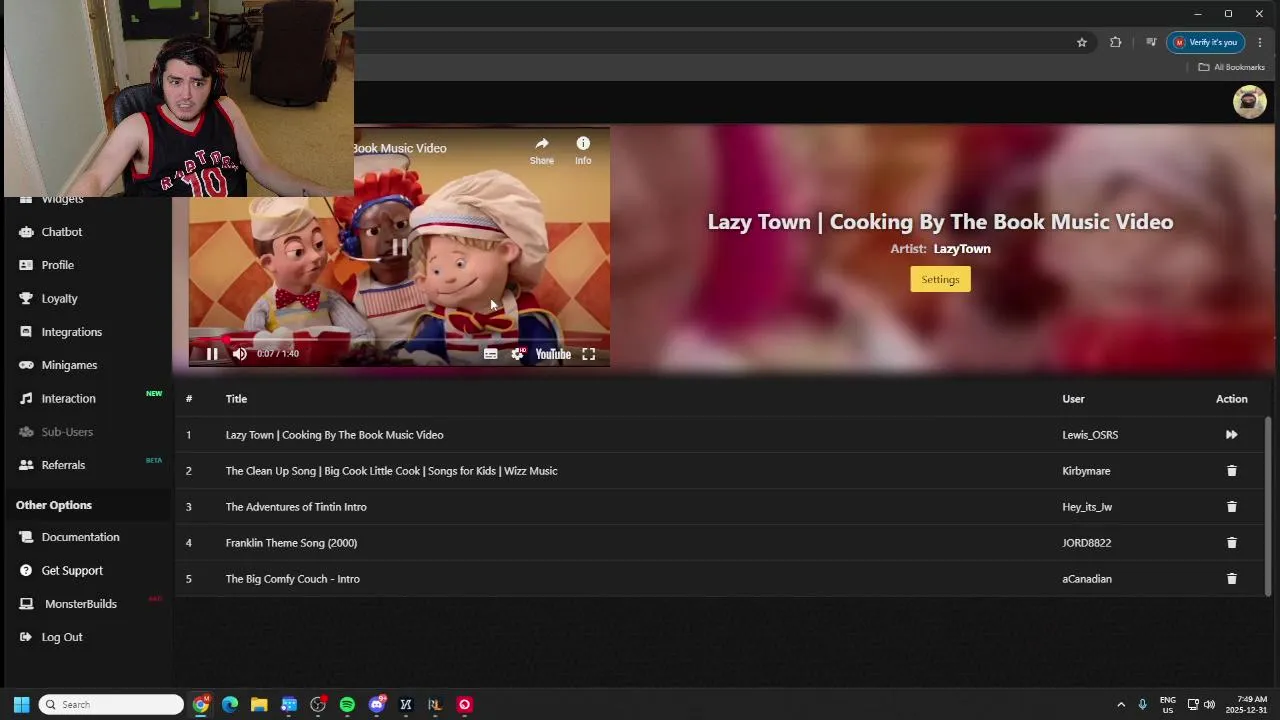1280x720 pixels.
Task: Open the Interaction section marked NEW
Action: click(69, 398)
